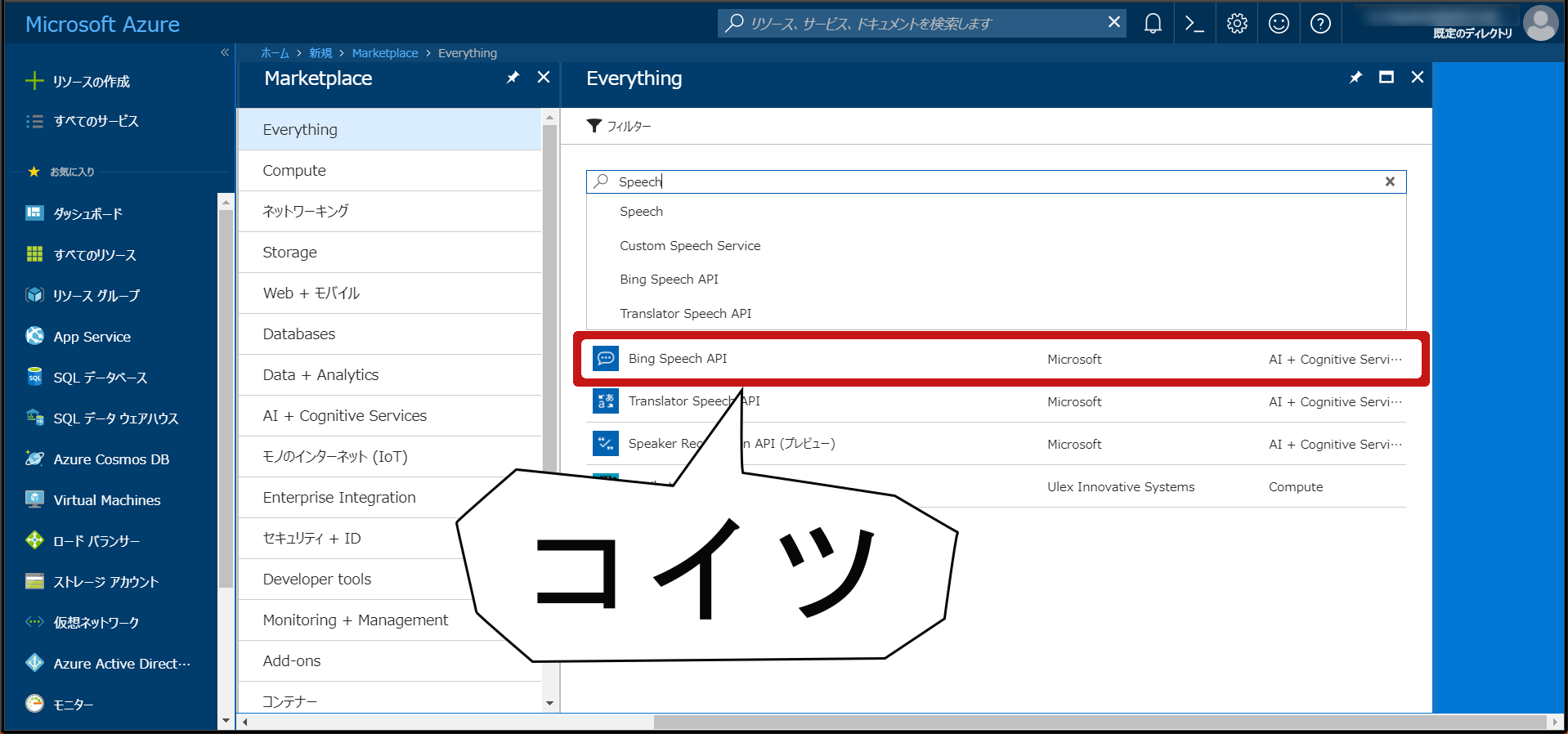Viewport: 1568px width, 734px height.
Task: Open the すべてのサービス list icon
Action: click(x=34, y=121)
